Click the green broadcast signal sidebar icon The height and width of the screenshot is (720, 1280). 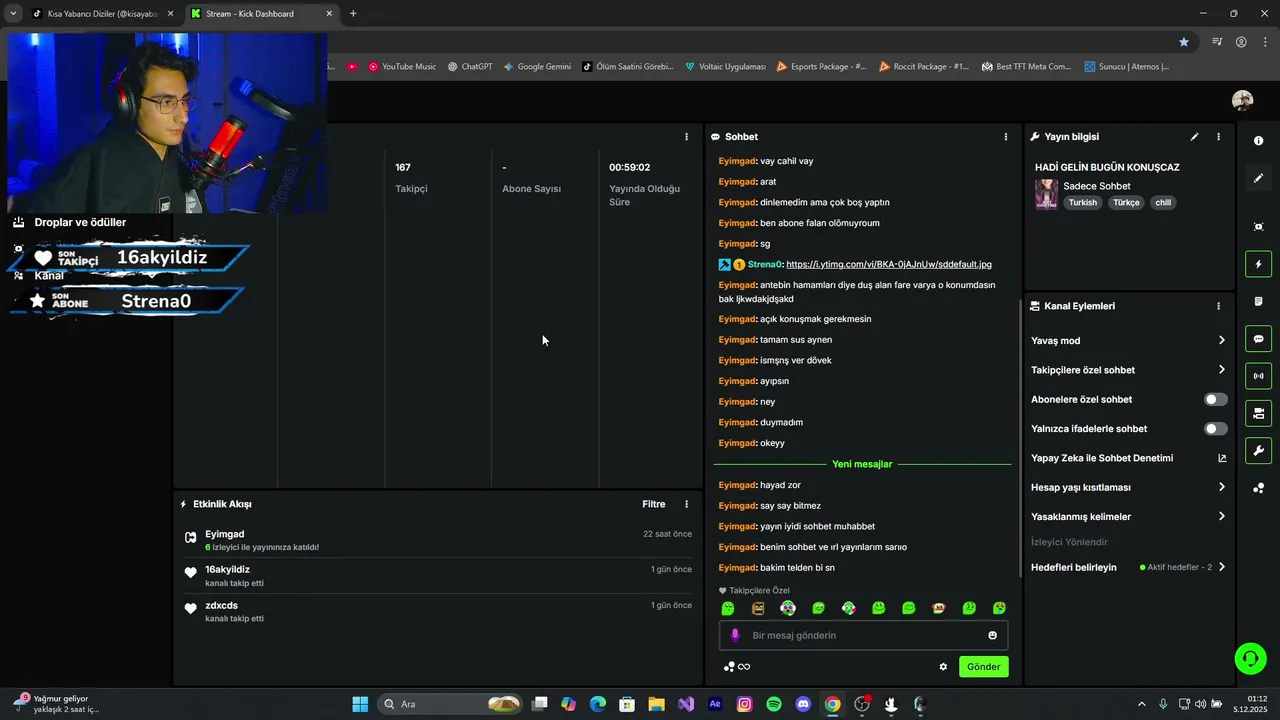(1258, 376)
